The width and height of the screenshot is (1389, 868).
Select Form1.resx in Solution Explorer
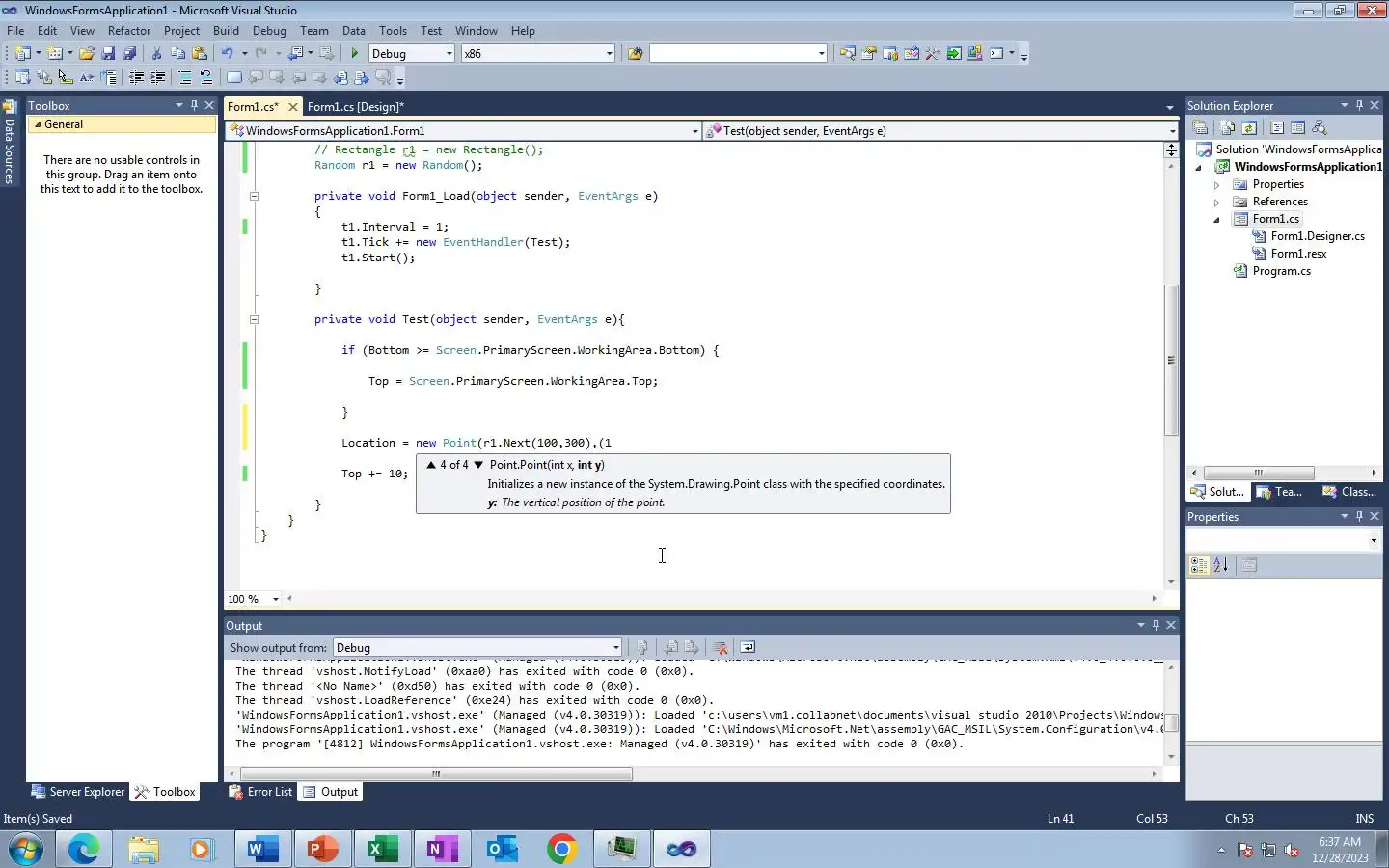pos(1298,254)
